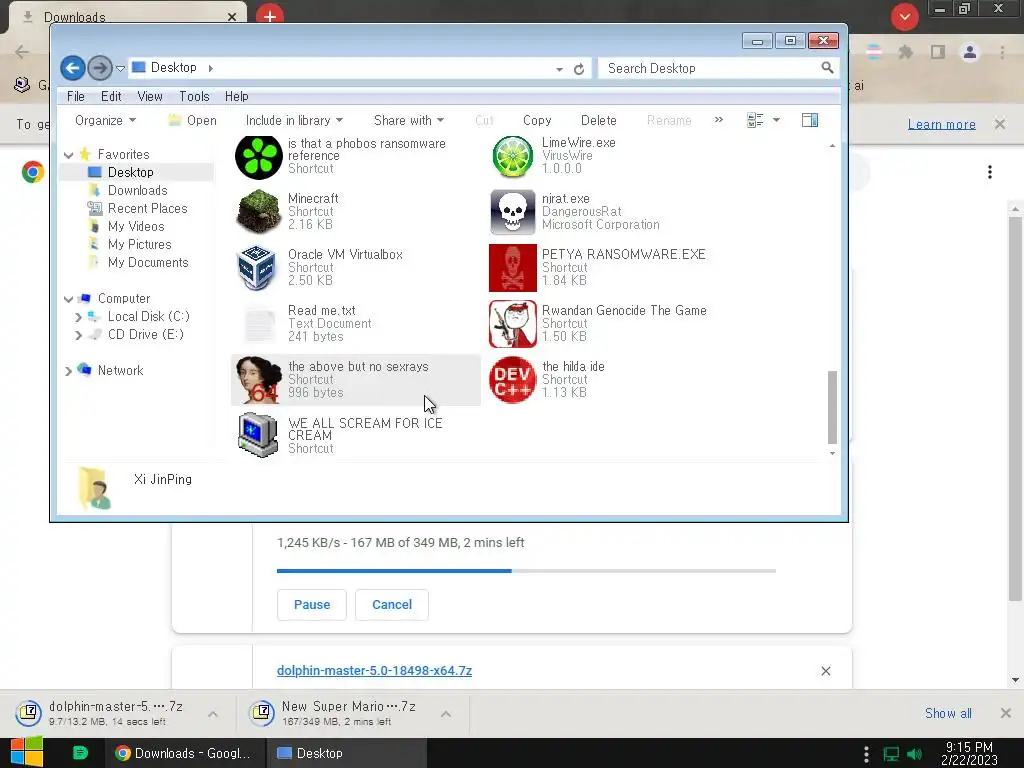This screenshot has height=768, width=1024.
Task: Select the LimeWire.exe lime icon
Action: [x=513, y=157]
